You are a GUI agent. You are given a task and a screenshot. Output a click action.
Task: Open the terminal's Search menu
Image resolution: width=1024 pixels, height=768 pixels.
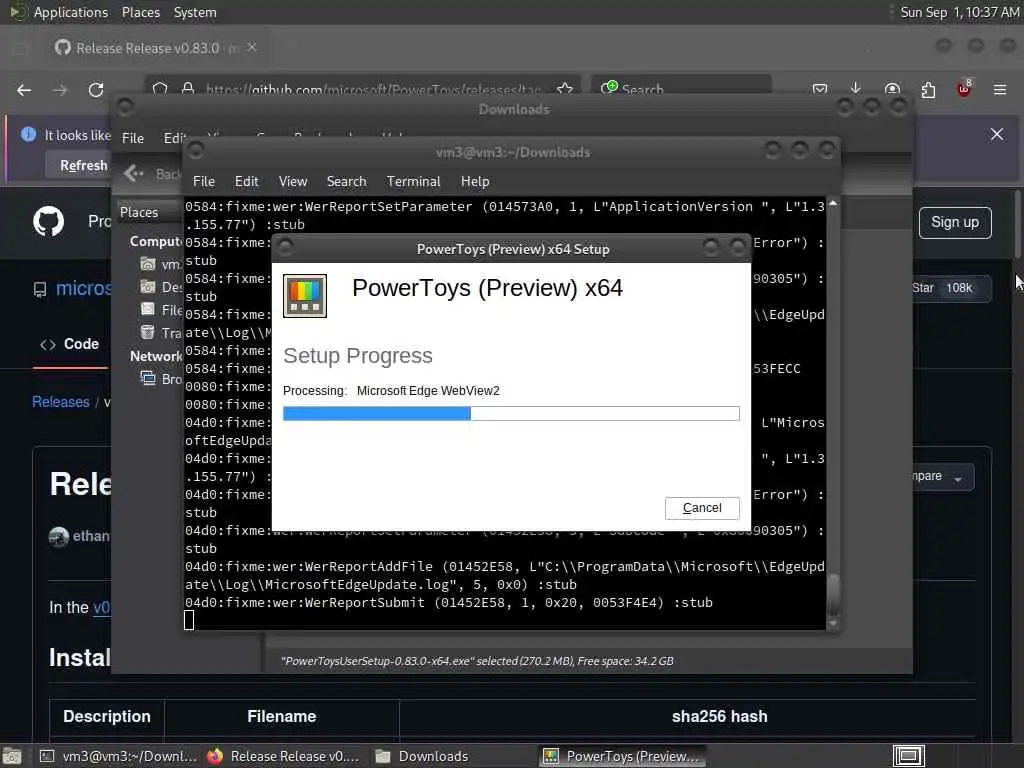point(346,182)
